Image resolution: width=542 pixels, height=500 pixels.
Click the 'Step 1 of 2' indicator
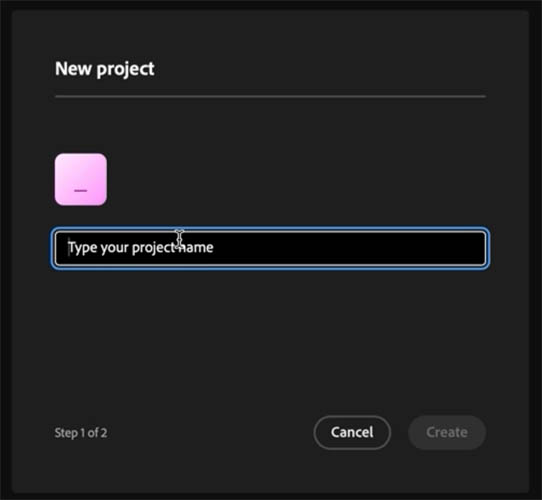(x=81, y=433)
